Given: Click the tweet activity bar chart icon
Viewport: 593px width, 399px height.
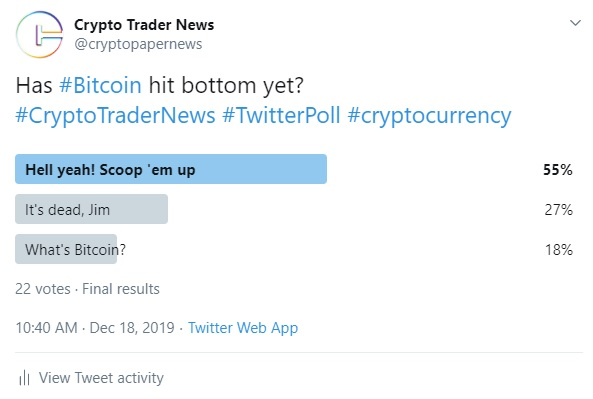Looking at the screenshot, I should (24, 377).
